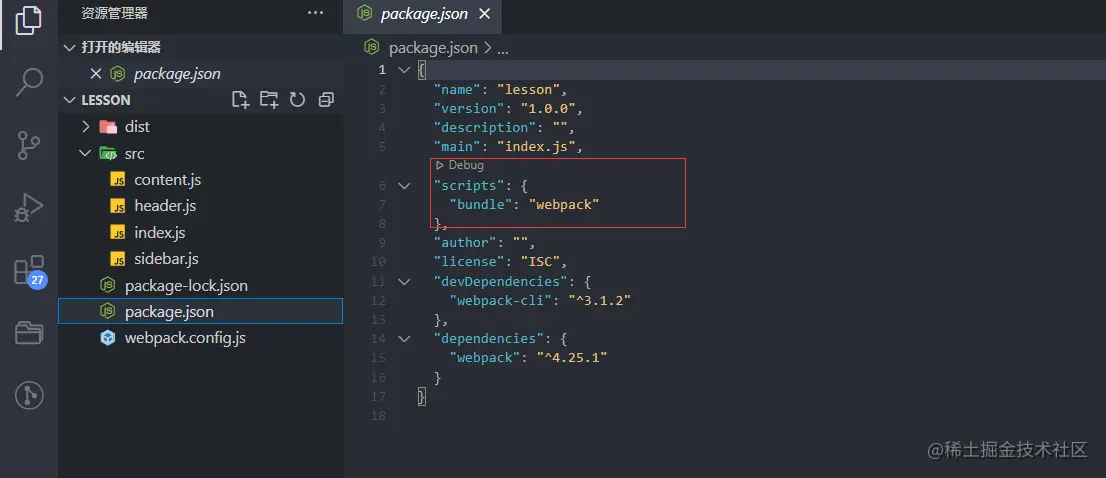This screenshot has height=478, width=1106.
Task: Select package.json in the file tree
Action: point(201,311)
